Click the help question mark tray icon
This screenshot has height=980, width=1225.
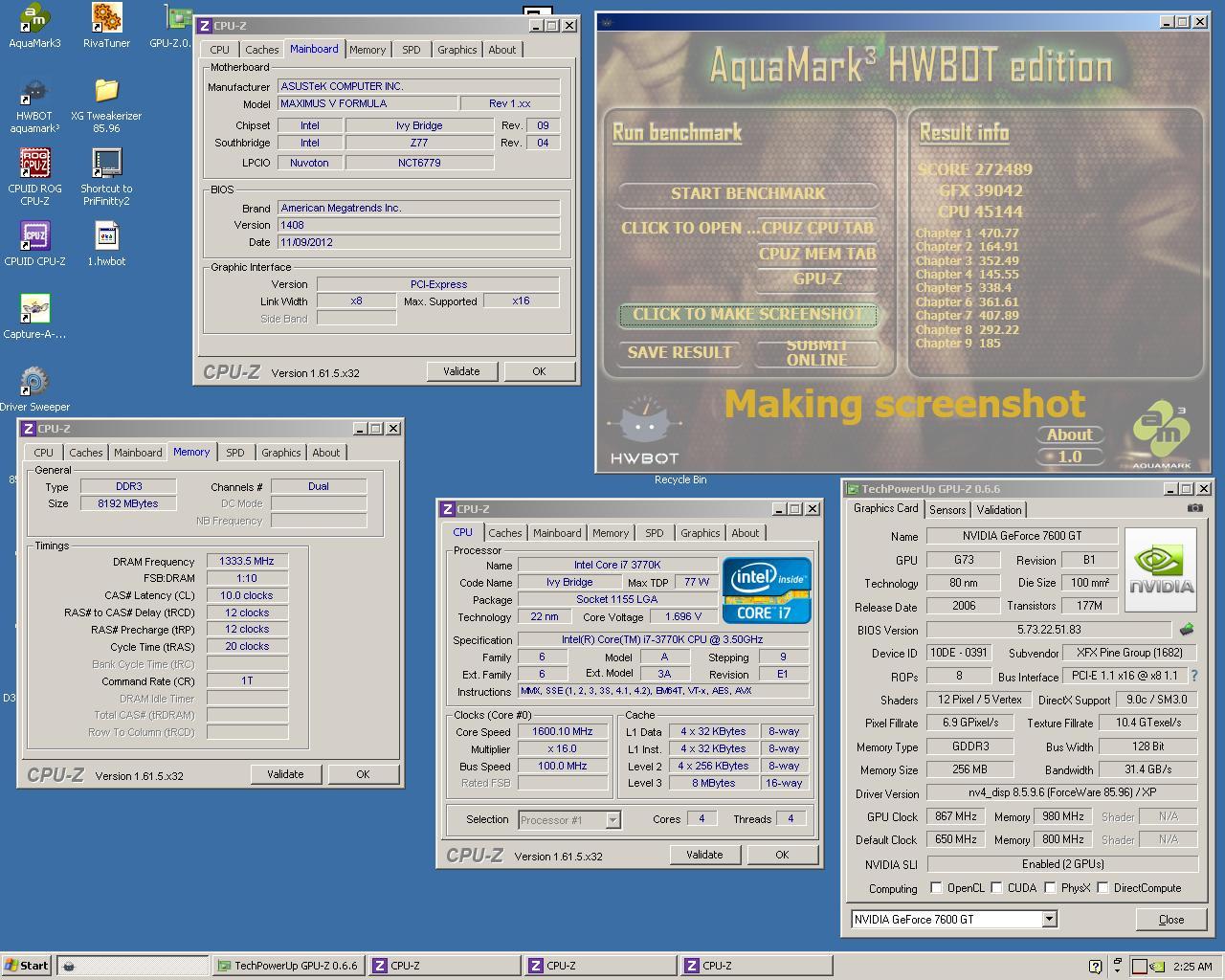(1096, 967)
